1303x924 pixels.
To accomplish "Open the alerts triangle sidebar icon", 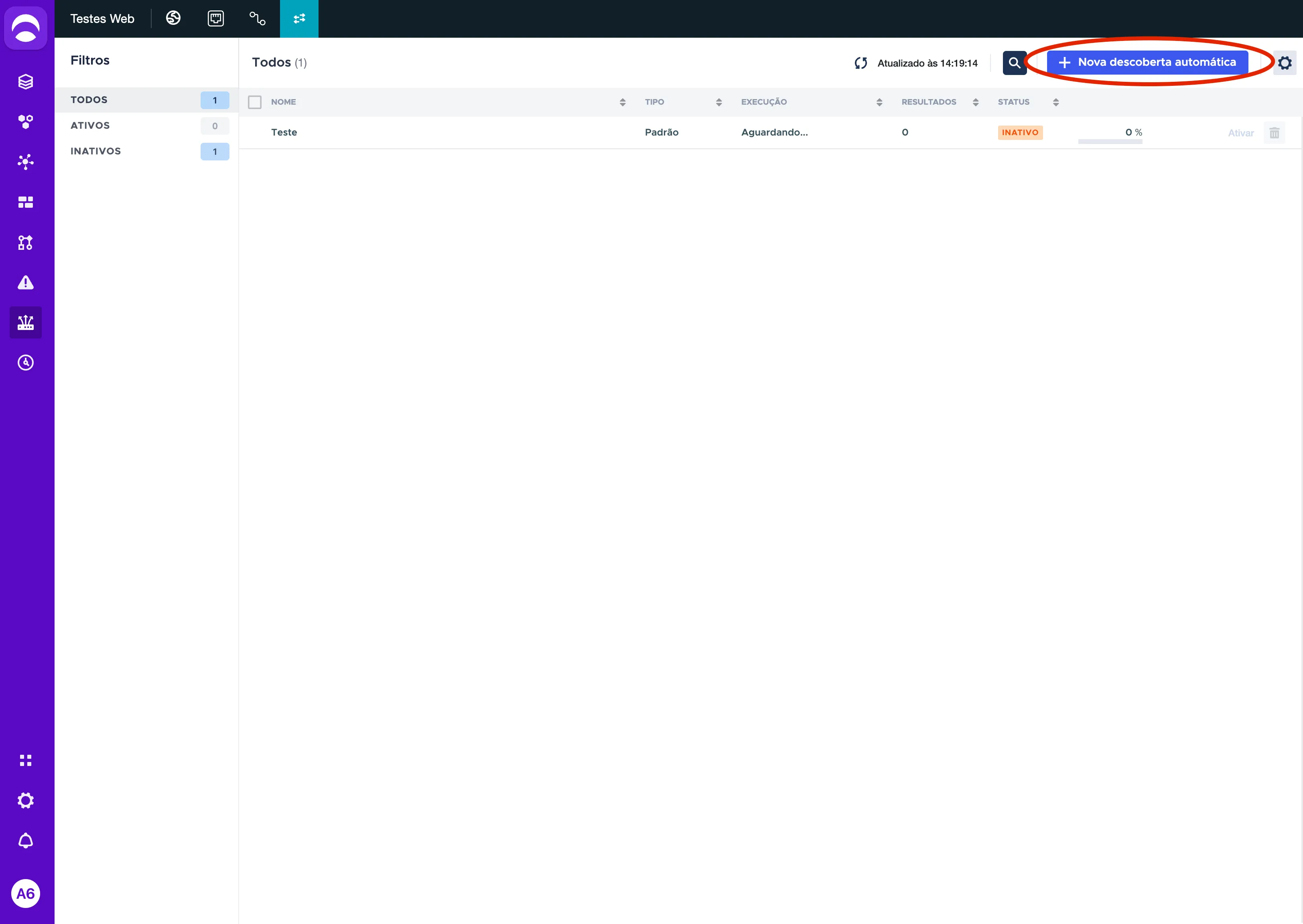I will pos(26,282).
